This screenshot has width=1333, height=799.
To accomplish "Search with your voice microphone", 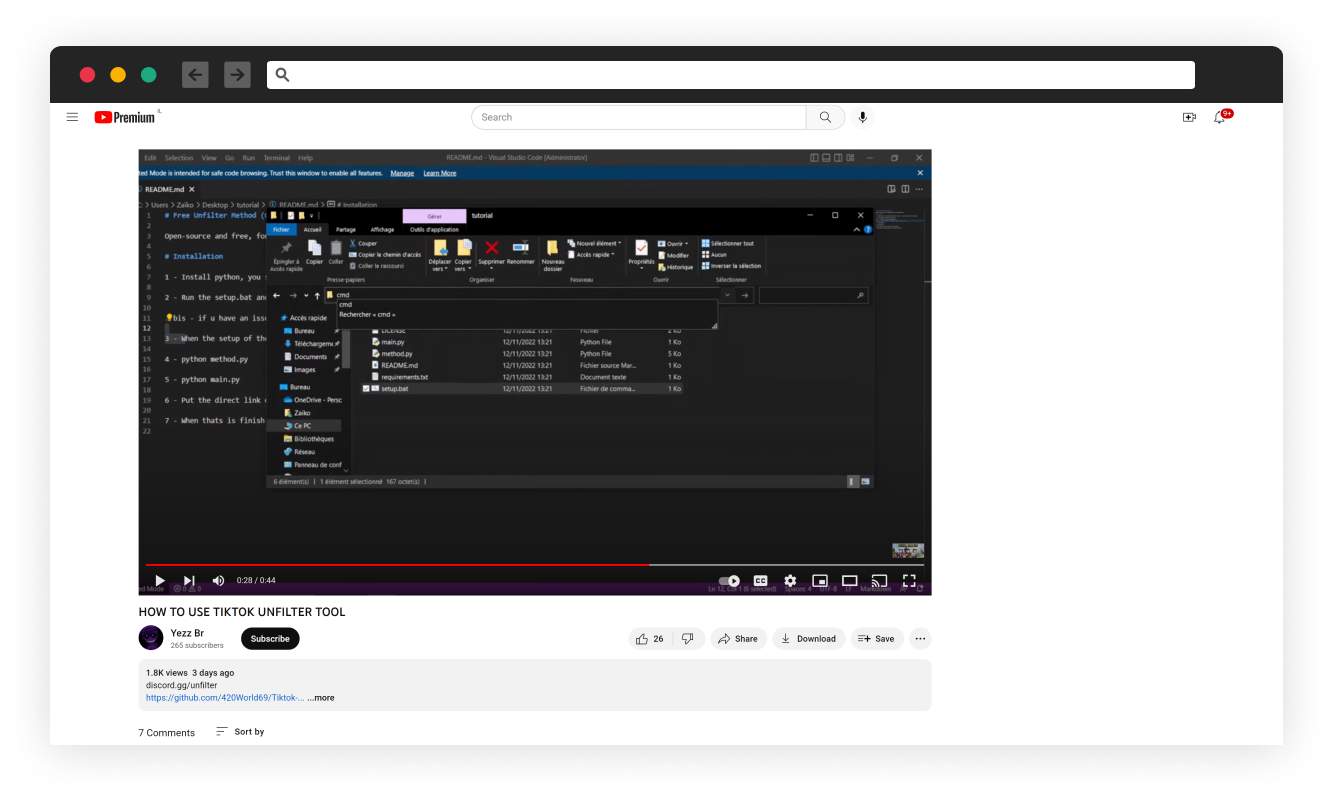I will point(862,117).
